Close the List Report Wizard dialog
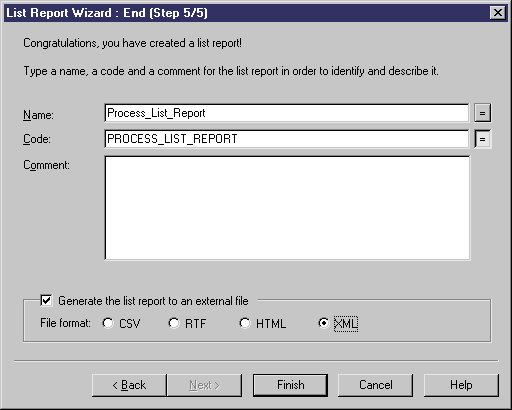 (498, 13)
